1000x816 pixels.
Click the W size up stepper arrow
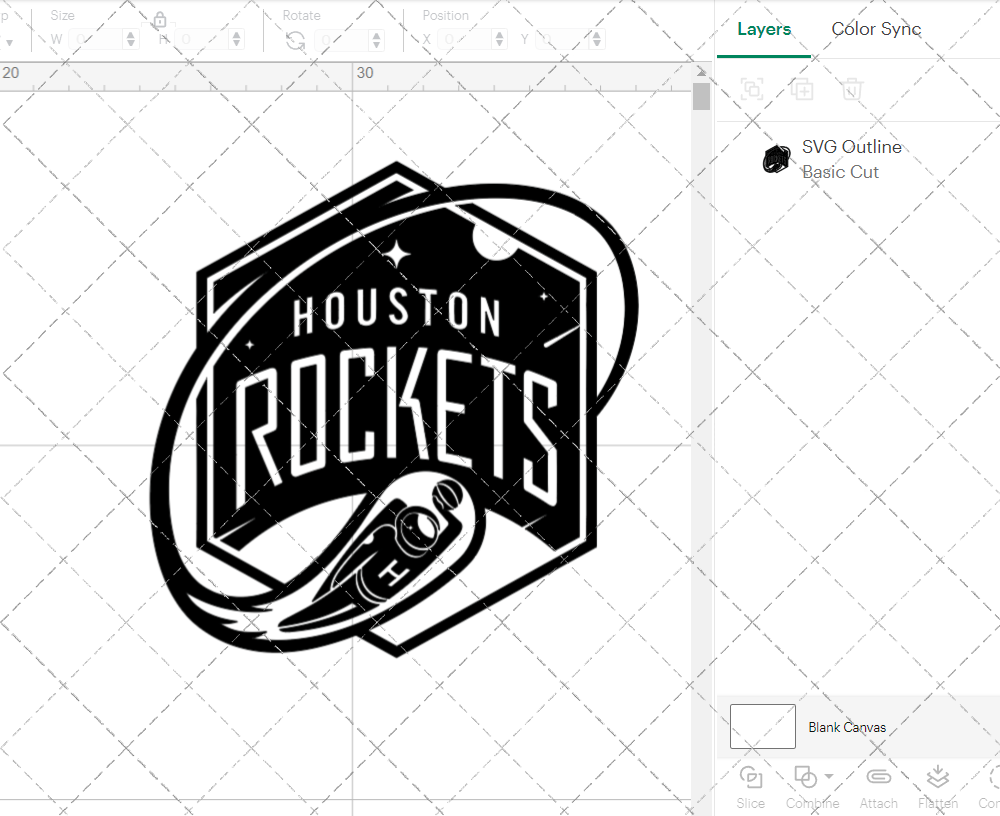[130, 34]
